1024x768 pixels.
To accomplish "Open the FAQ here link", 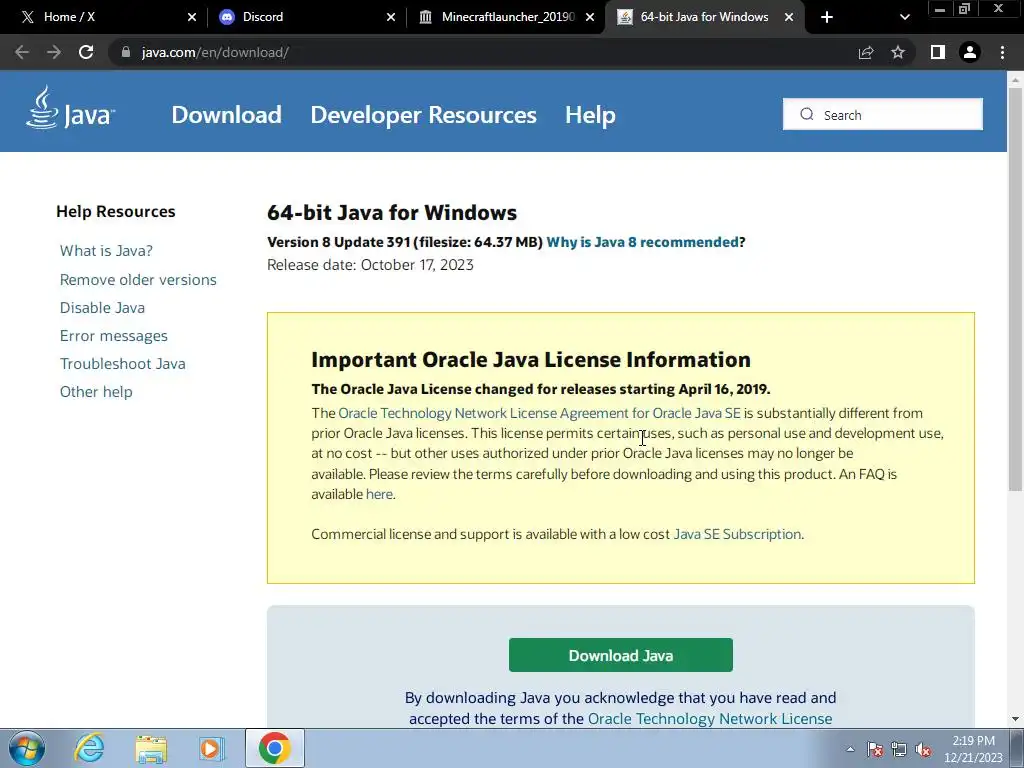I will (x=379, y=494).
